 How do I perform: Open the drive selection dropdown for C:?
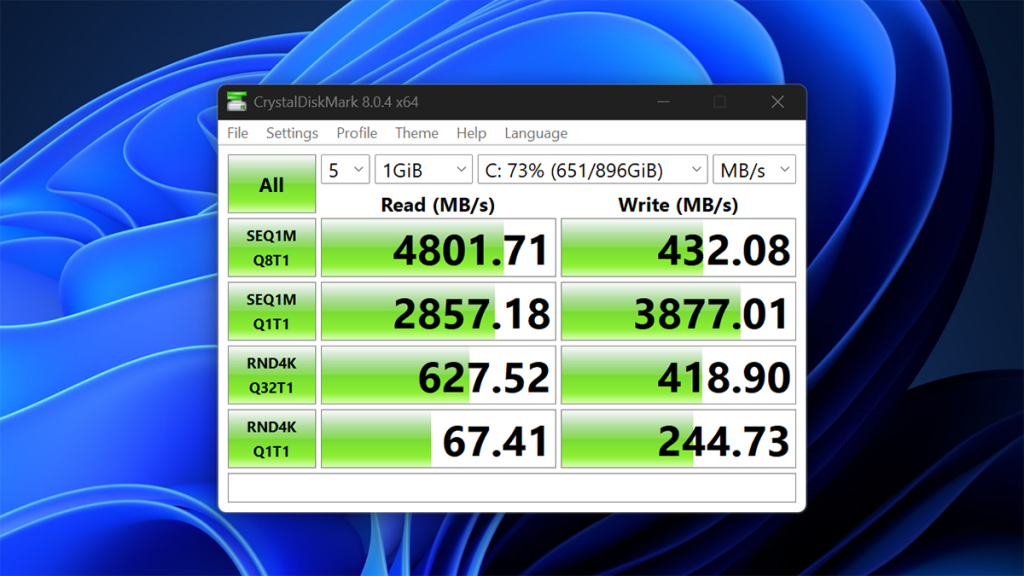point(591,169)
